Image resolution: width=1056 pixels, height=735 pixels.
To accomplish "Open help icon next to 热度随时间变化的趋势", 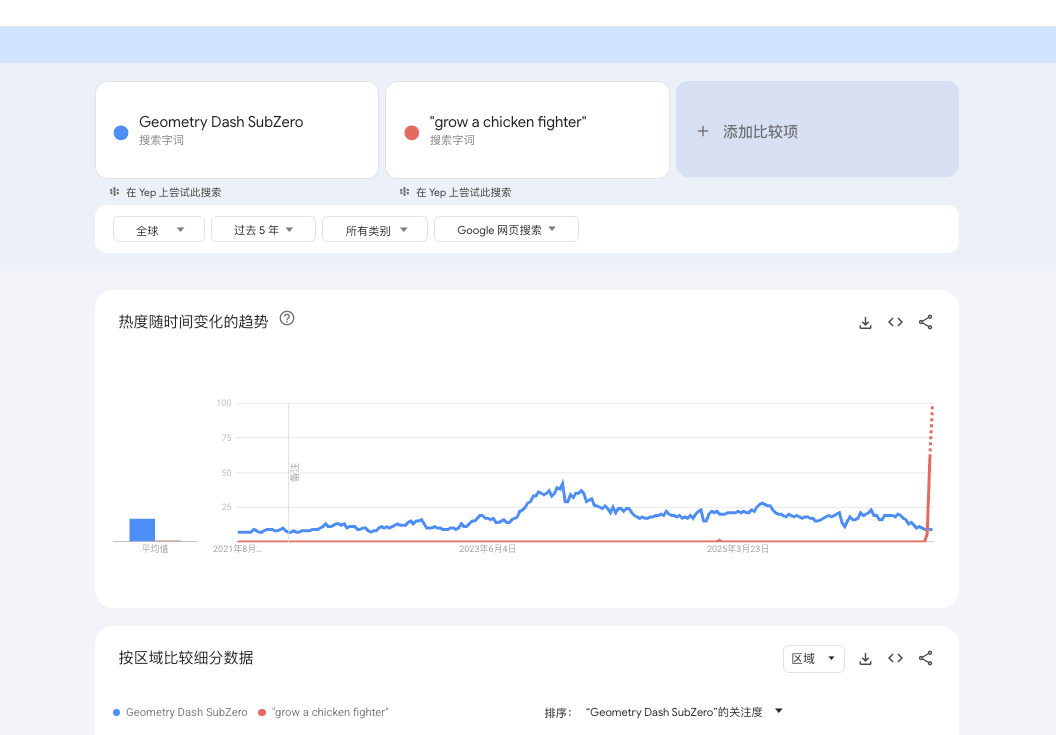I will point(287,318).
